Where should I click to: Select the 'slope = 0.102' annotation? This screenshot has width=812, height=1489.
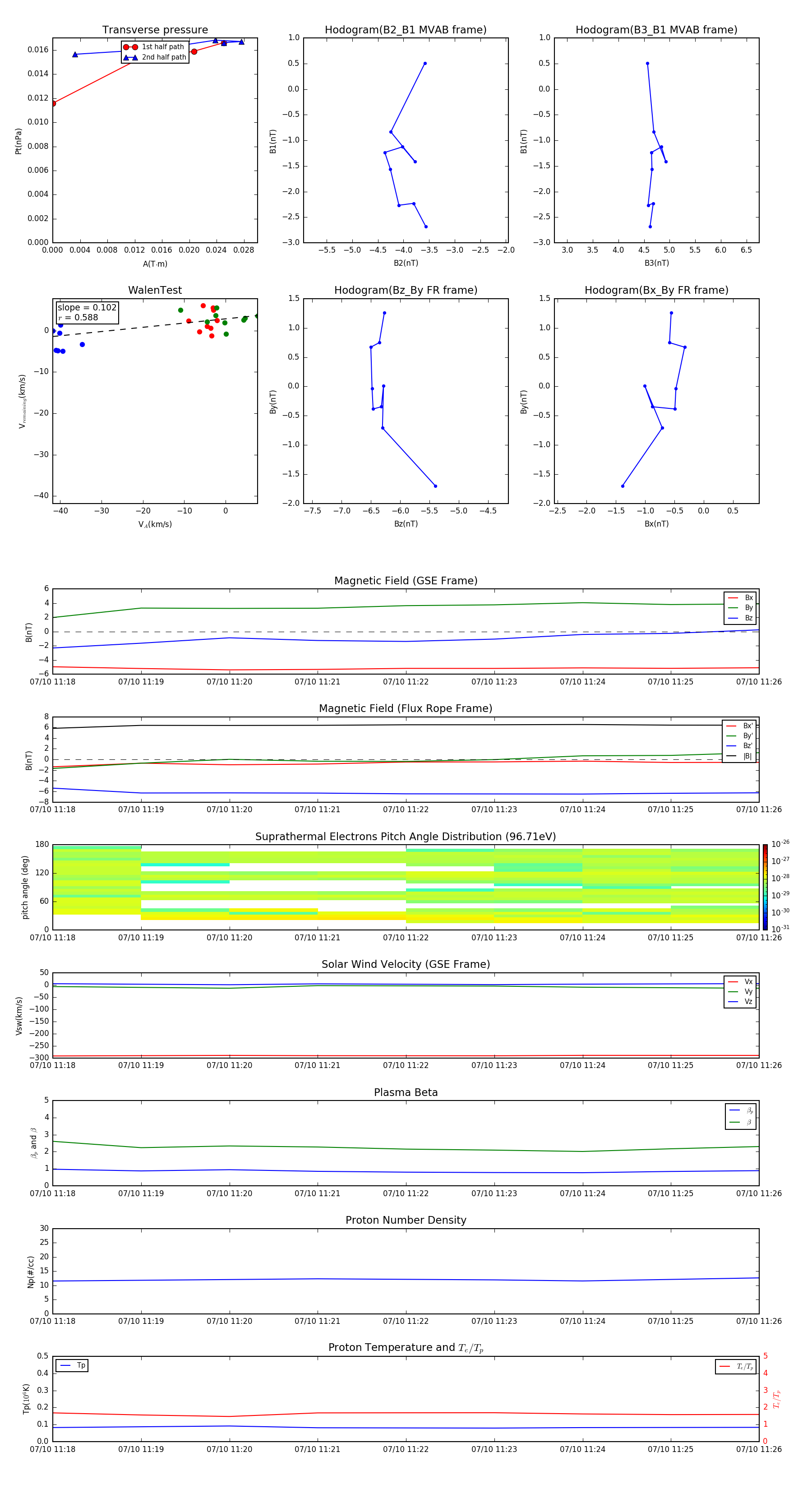(87, 308)
